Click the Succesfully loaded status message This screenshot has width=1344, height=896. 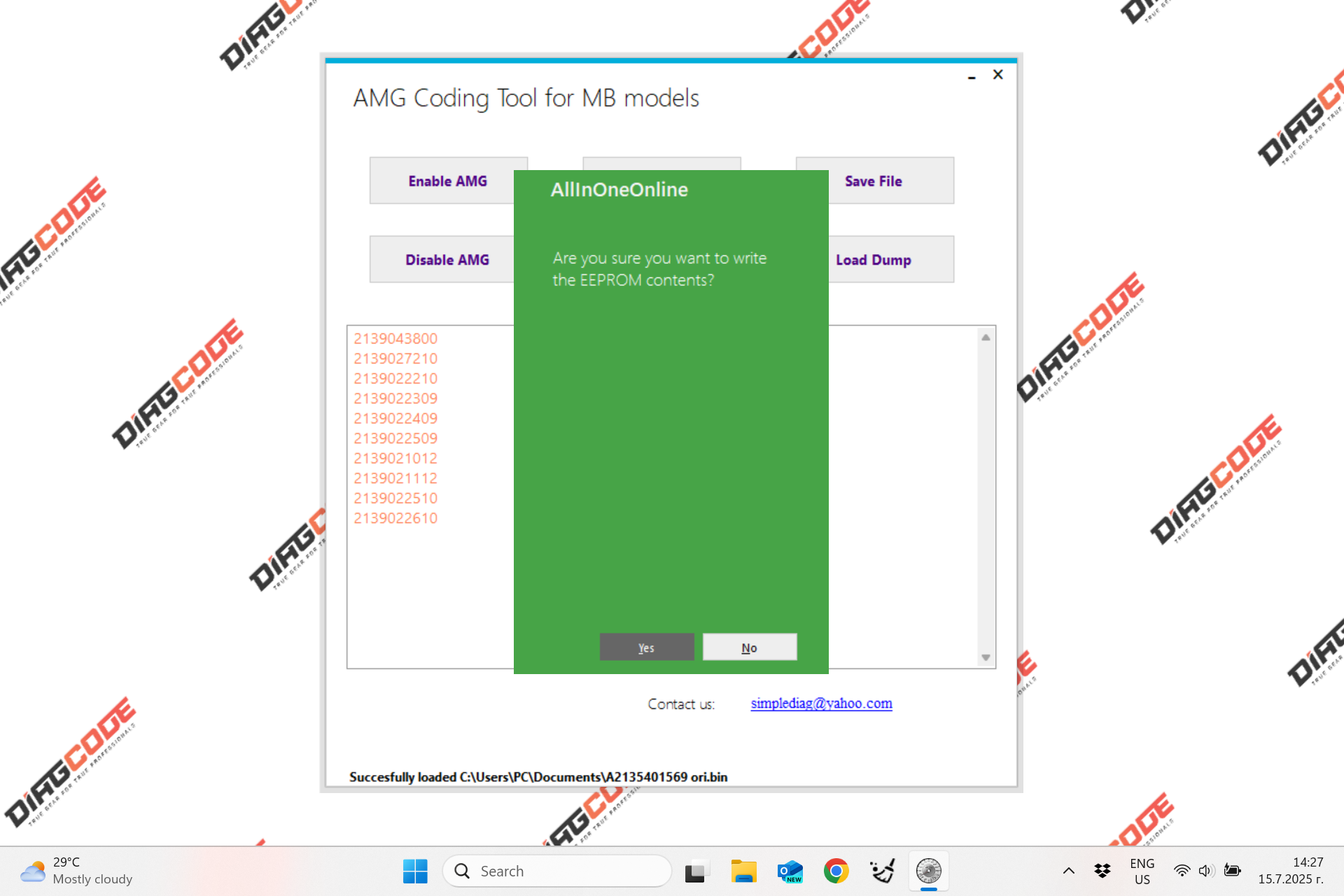click(538, 777)
